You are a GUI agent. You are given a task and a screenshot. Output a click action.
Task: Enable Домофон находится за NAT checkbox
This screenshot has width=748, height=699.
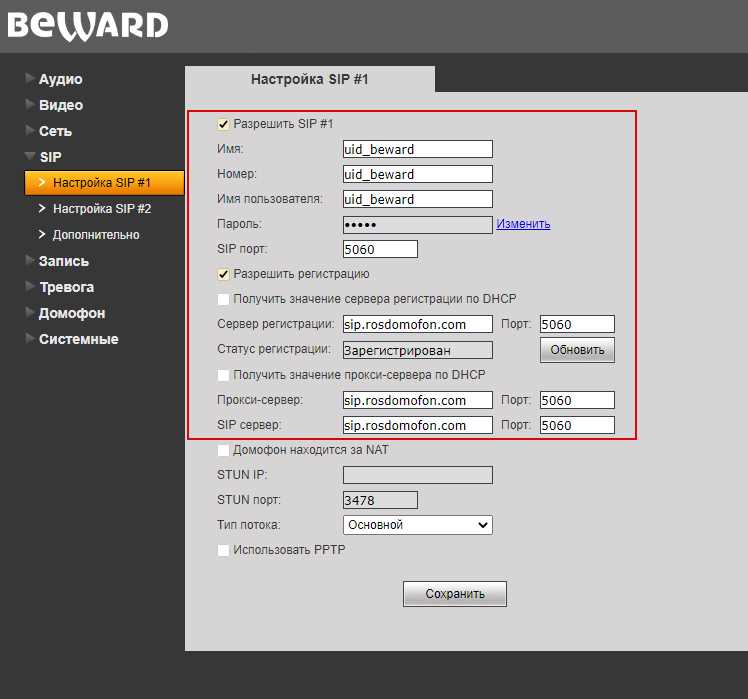[223, 450]
